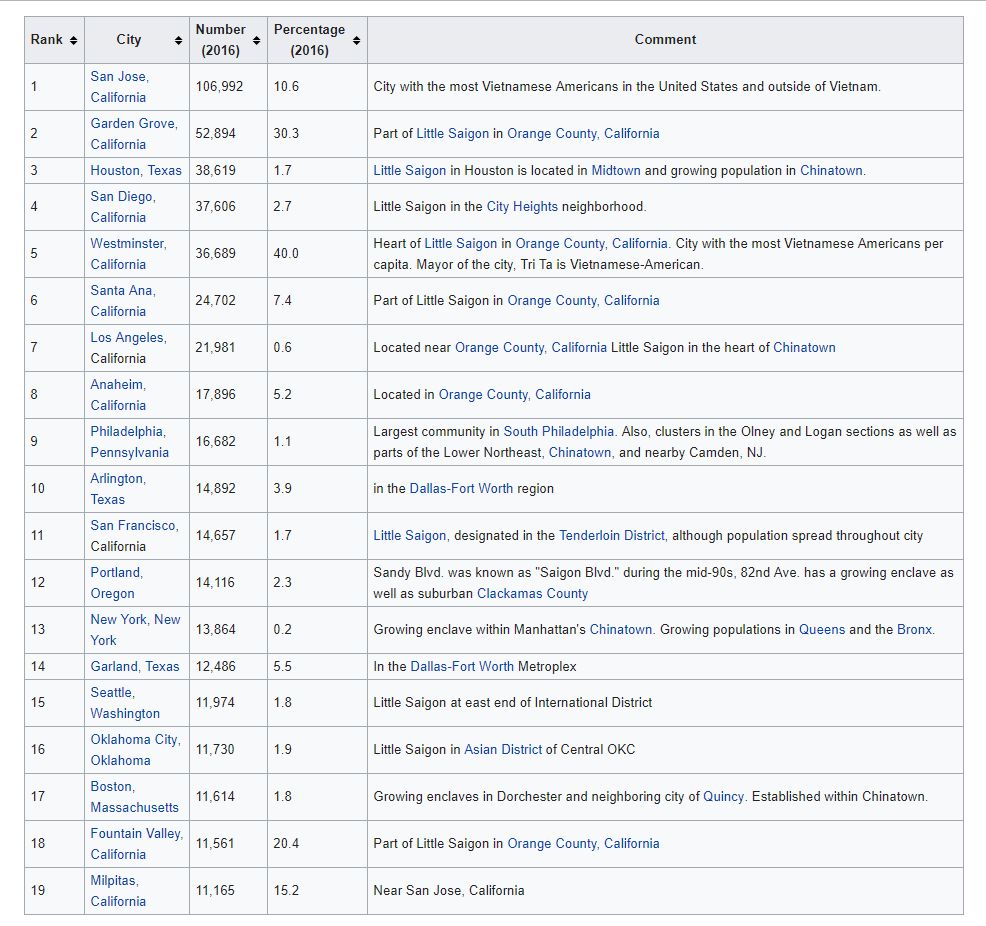This screenshot has width=986, height=926.
Task: Open the City Heights neighborhood link
Action: 521,207
